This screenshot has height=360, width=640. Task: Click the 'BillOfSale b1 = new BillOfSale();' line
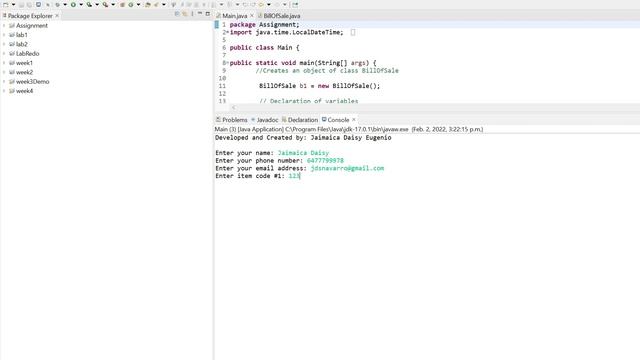(x=320, y=86)
